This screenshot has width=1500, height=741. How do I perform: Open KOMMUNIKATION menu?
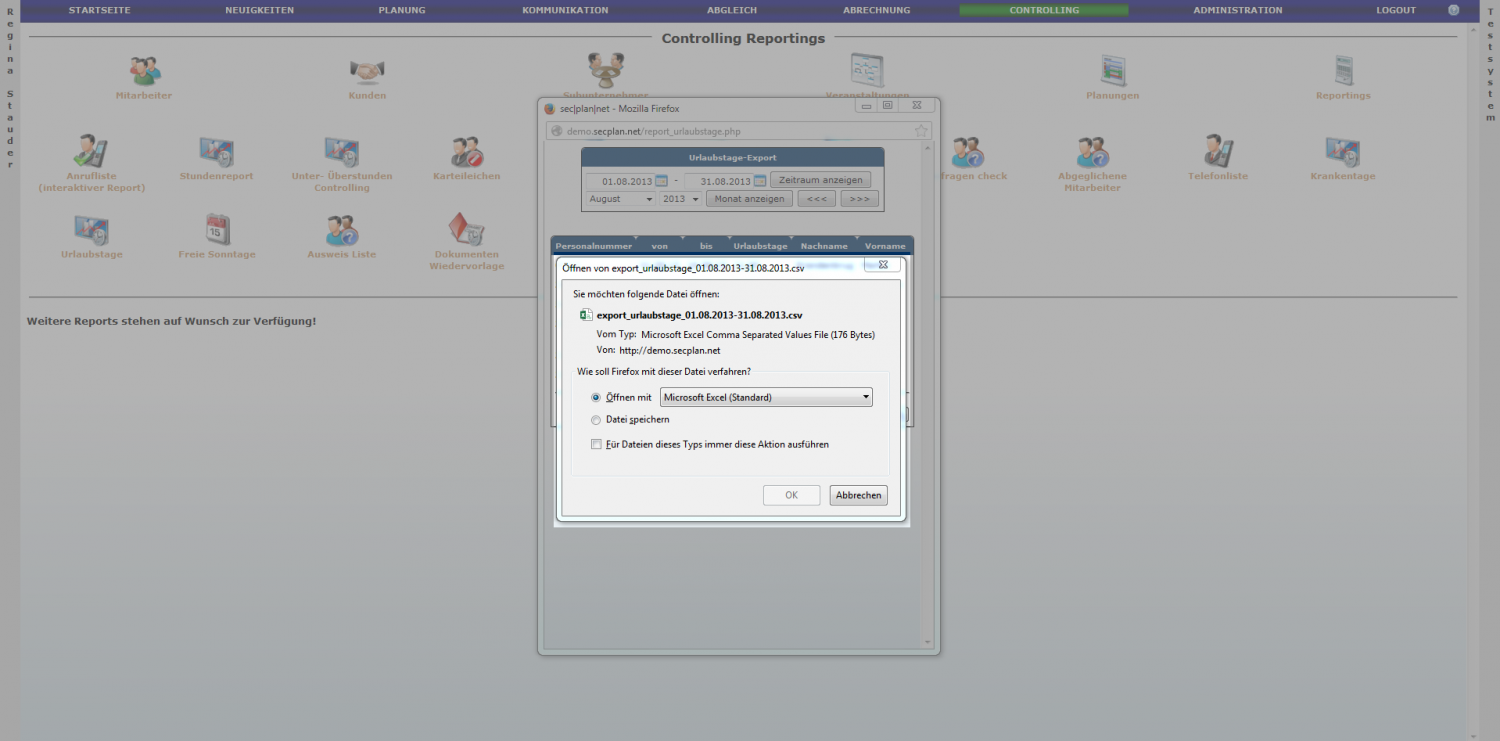coord(565,10)
